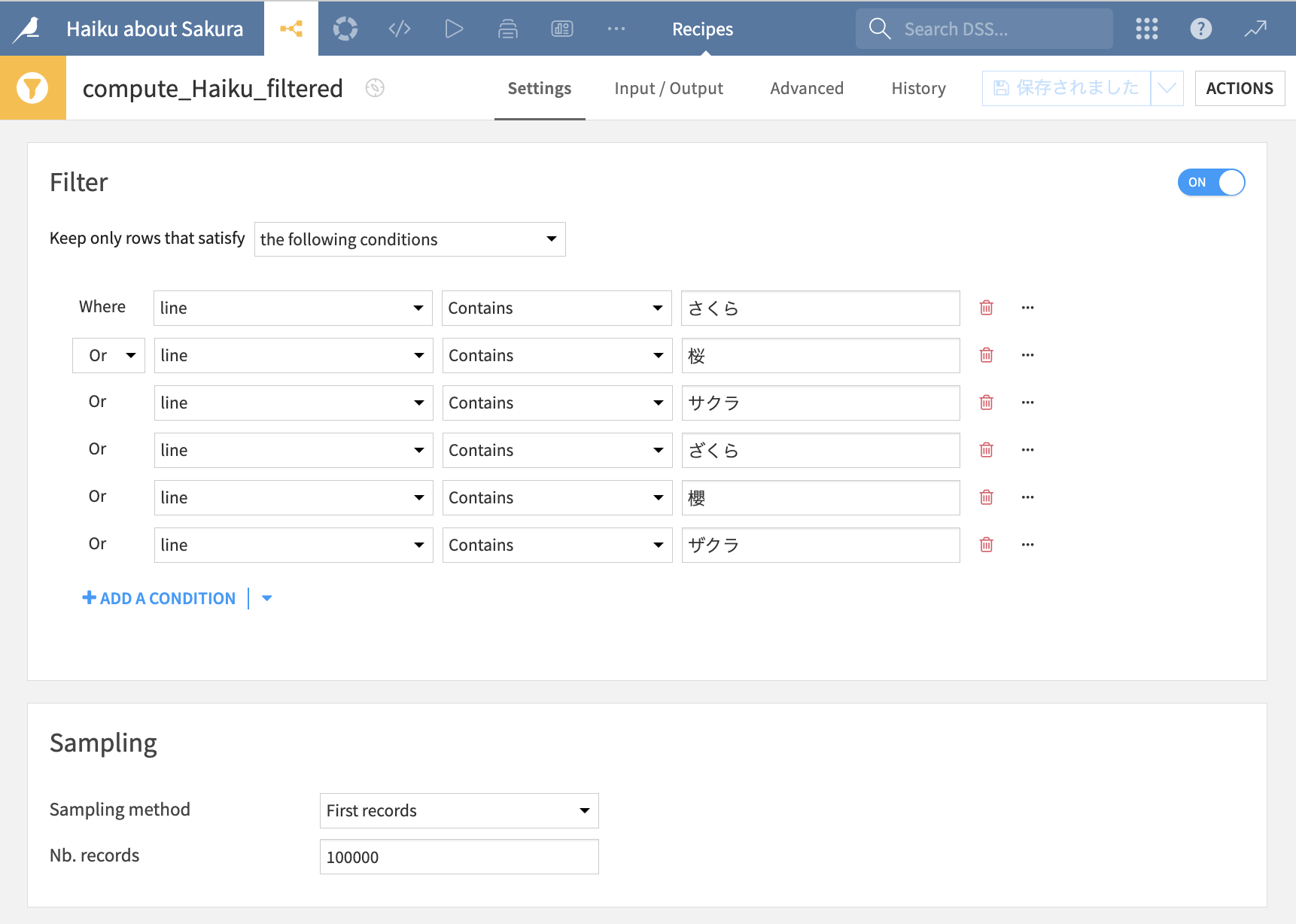Turn off the Filter ON toggle
The height and width of the screenshot is (924, 1296).
point(1211,182)
